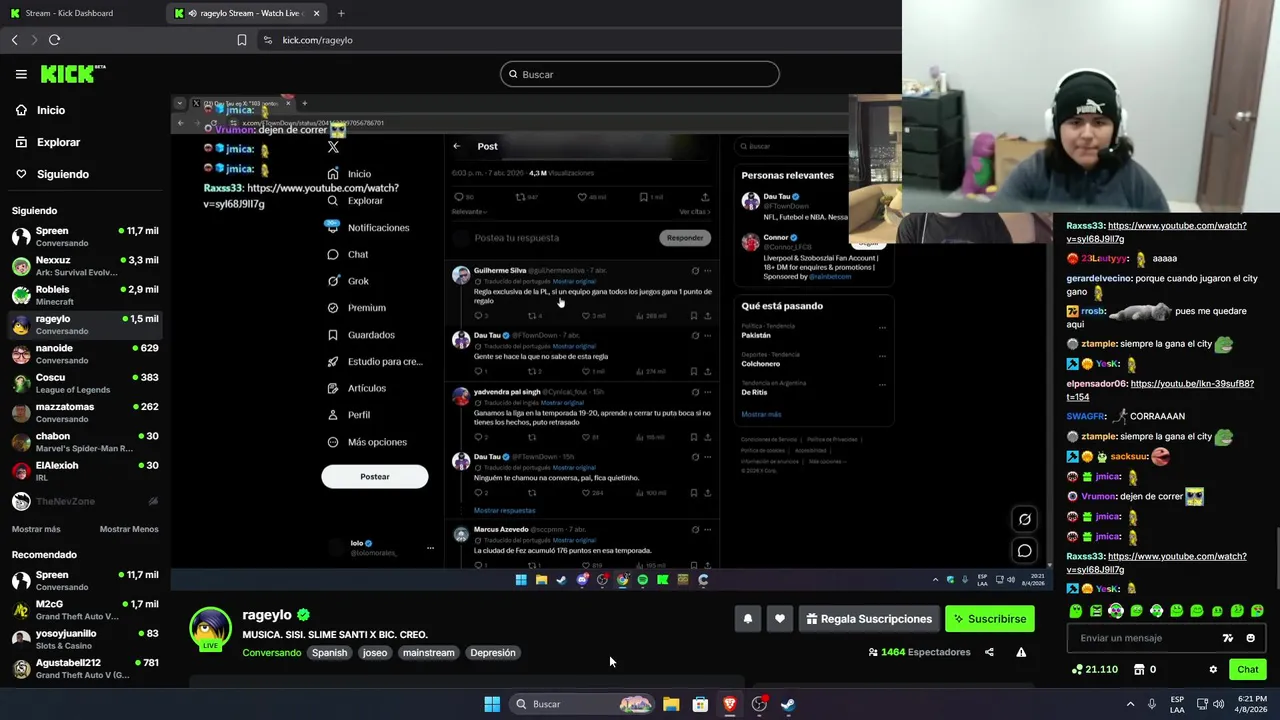This screenshot has width=1280, height=720.
Task: Open elpensador06's youtu.be link in chat
Action: click(1162, 390)
